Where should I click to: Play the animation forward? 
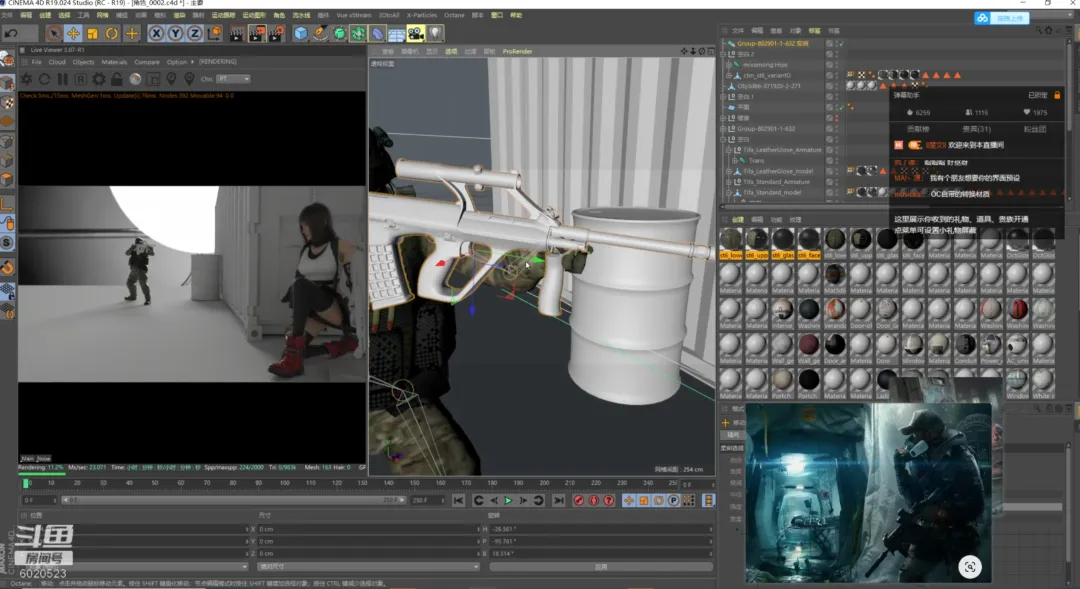click(x=508, y=500)
